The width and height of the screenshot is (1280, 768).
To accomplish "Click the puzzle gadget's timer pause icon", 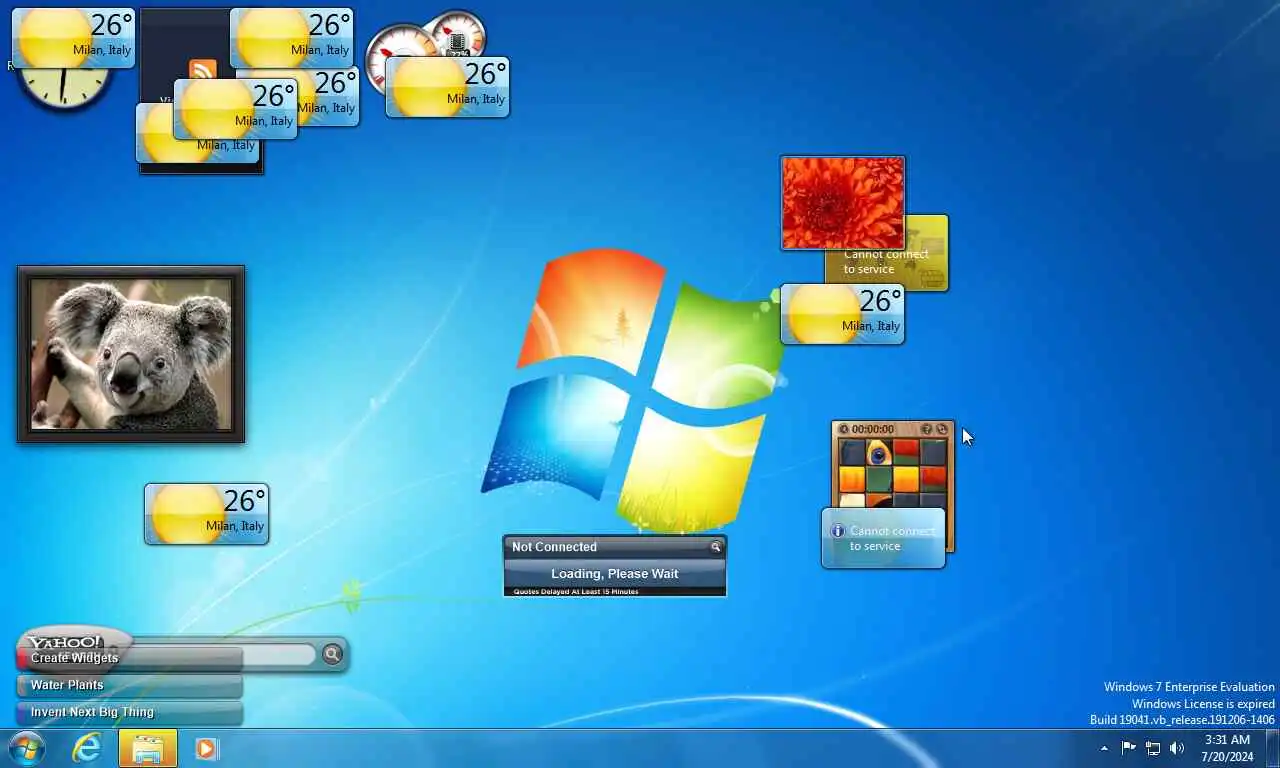I will pyautogui.click(x=843, y=429).
